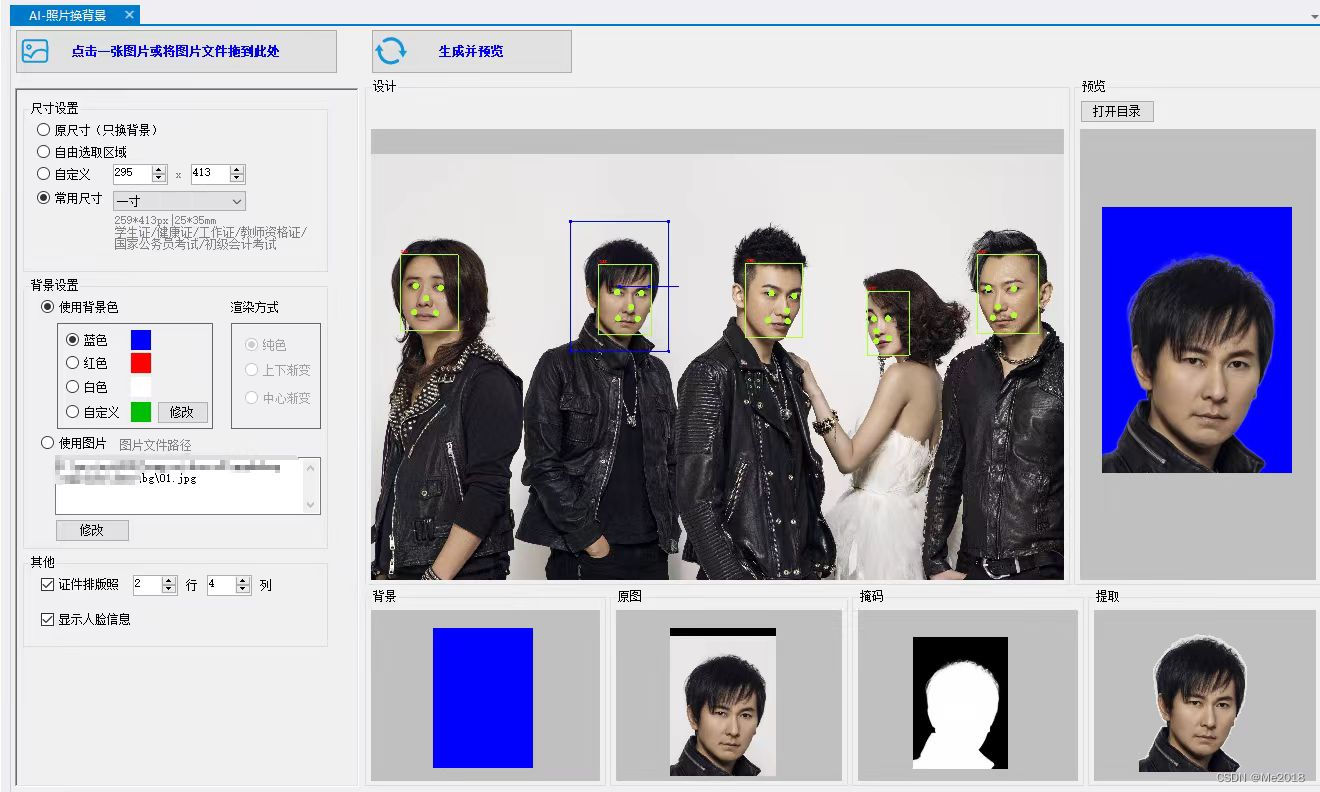Click the 掩码 black-white mask thumbnail
Viewport: 1320px width, 792px height.
960,703
